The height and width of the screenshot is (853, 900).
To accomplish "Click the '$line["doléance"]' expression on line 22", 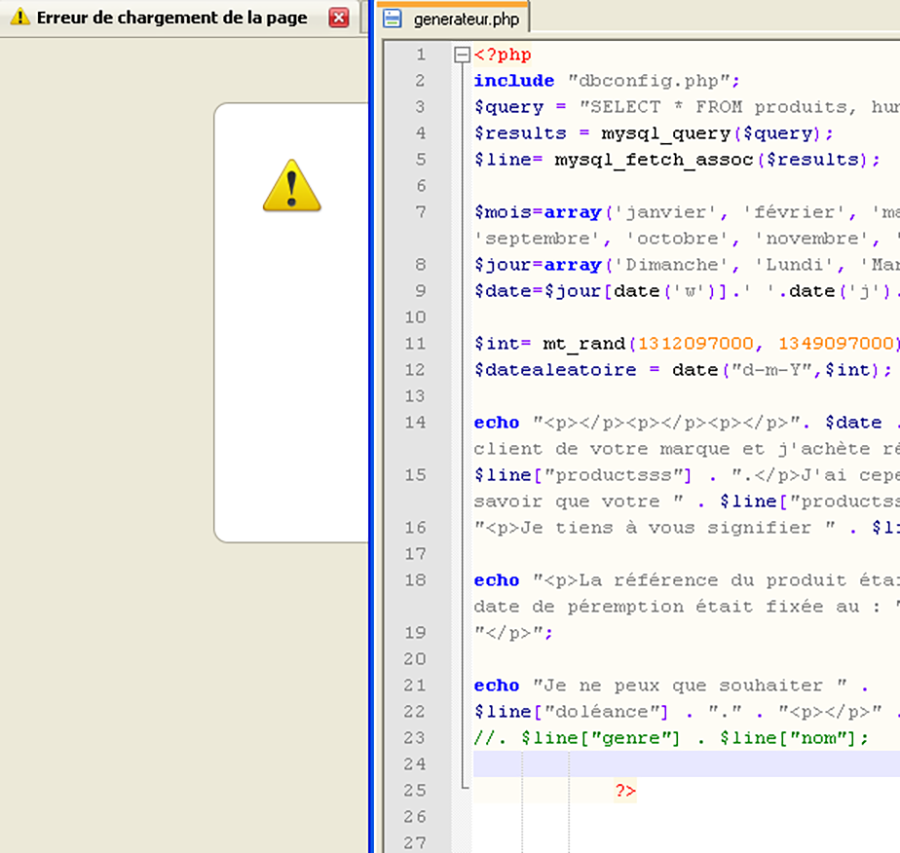I will (x=572, y=712).
